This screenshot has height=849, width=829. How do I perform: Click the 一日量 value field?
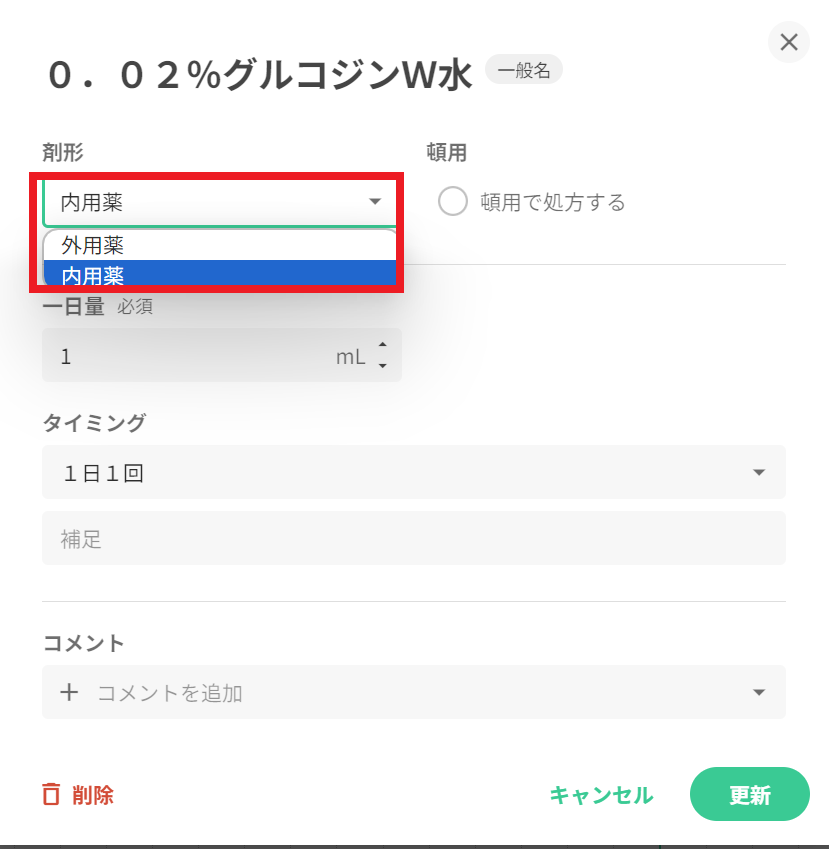pos(190,356)
